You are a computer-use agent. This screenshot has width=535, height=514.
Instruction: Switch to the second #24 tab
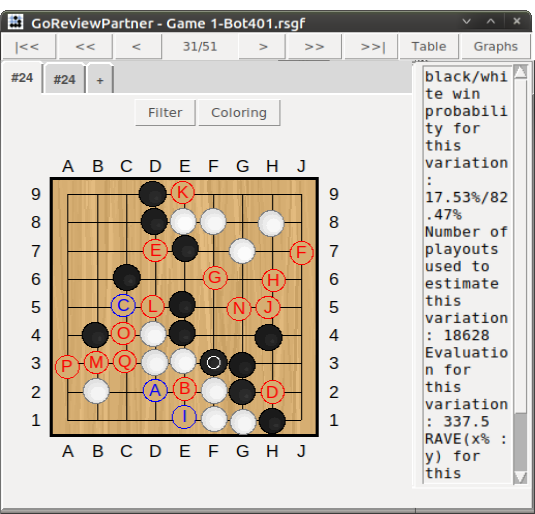(x=64, y=79)
